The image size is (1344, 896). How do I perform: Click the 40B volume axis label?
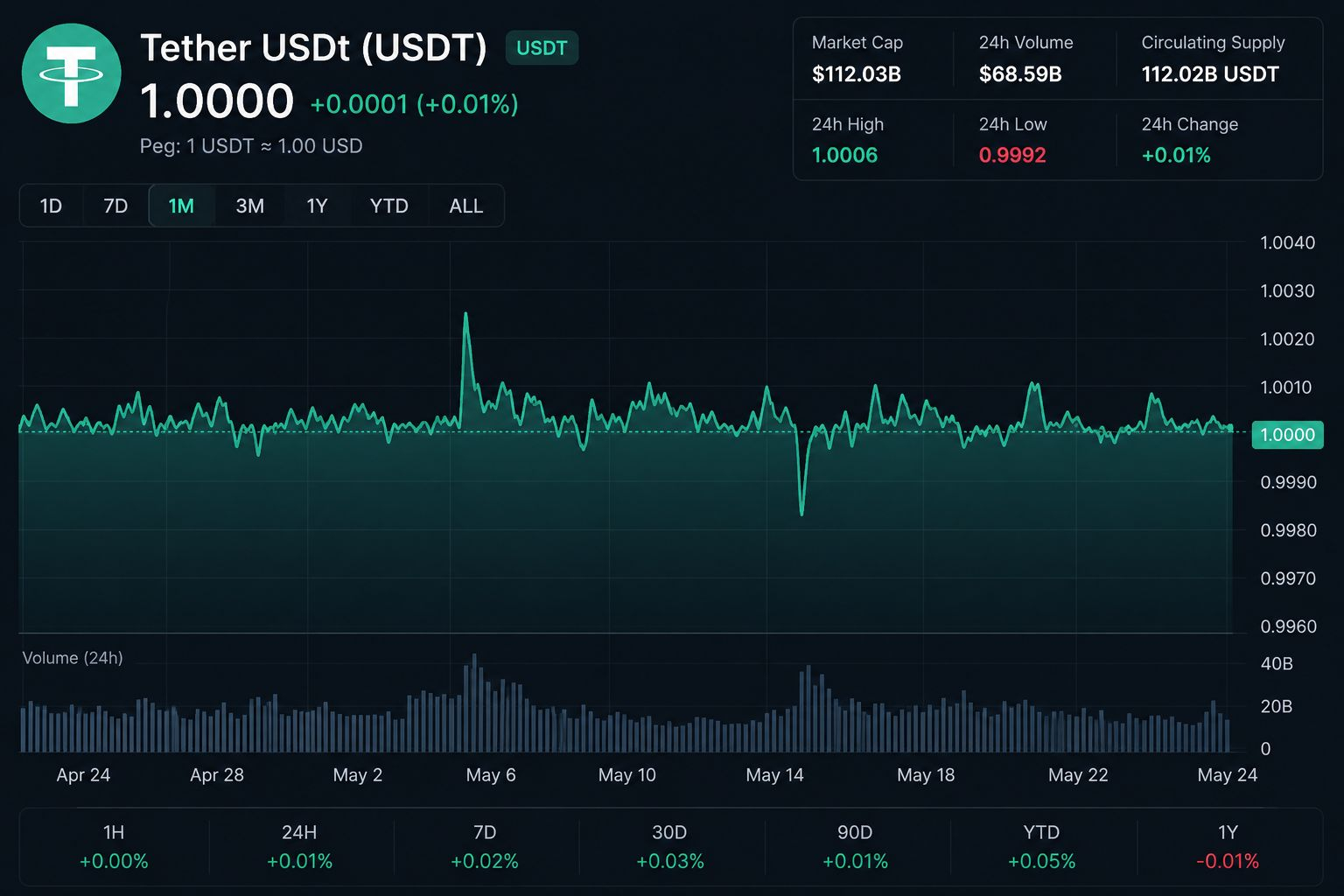(1277, 664)
